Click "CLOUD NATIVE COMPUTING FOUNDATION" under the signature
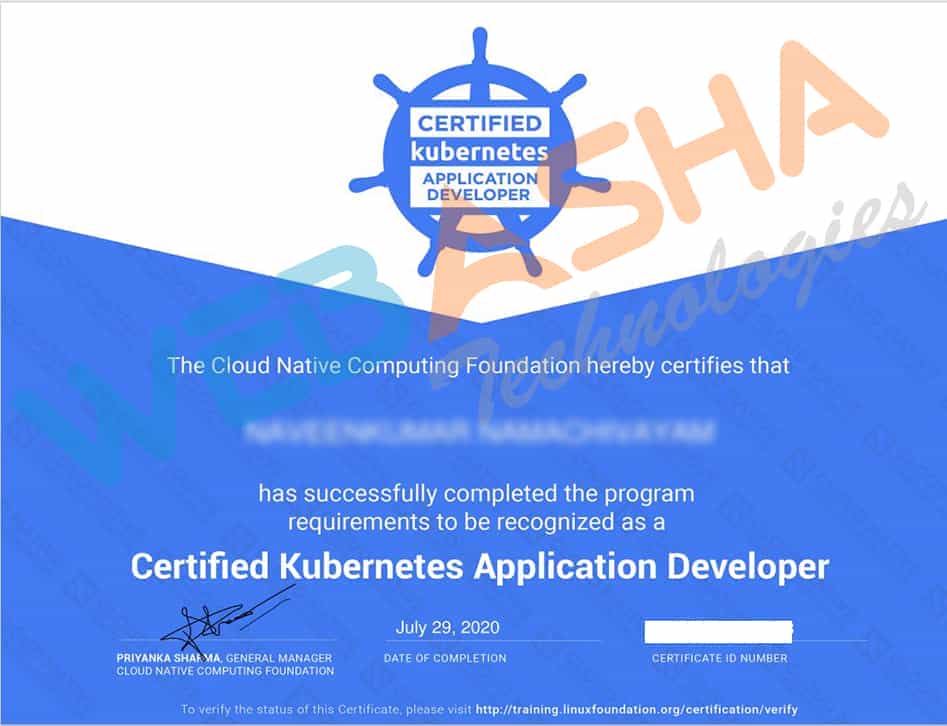Screen dimensions: 947x726 pyautogui.click(x=225, y=671)
